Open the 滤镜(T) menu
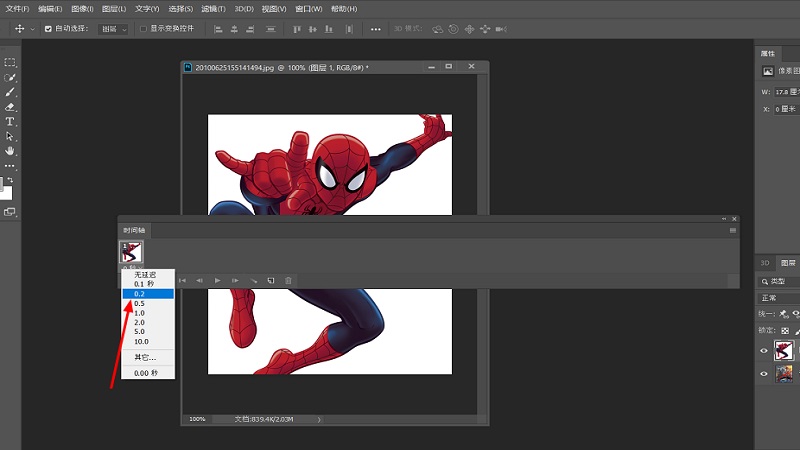800x450 pixels. point(213,9)
